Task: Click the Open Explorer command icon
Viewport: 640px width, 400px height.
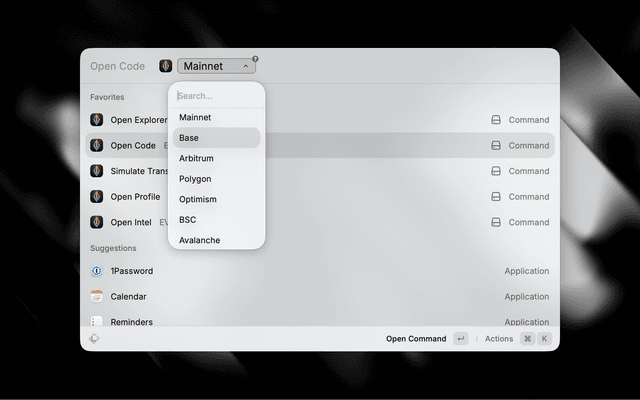Action: click(x=97, y=120)
